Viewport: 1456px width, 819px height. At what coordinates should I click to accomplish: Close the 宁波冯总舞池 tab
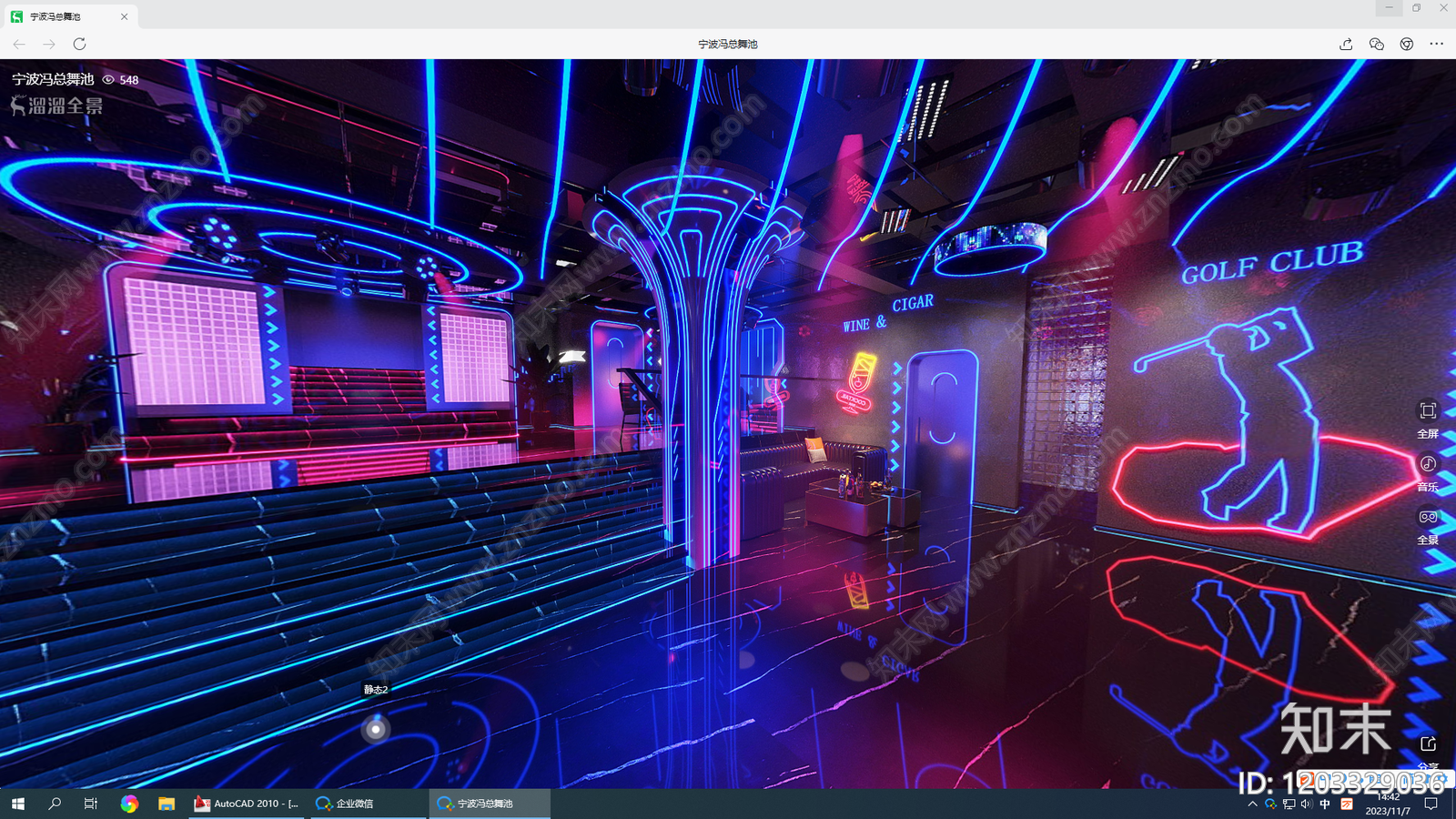tap(124, 16)
